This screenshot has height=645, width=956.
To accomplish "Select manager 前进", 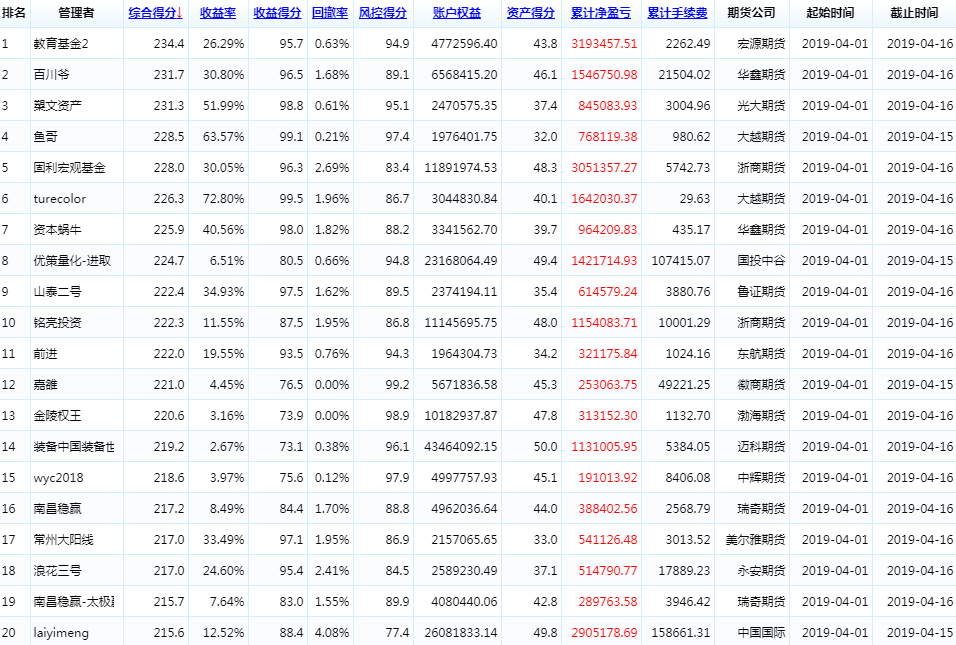I will click(45, 354).
